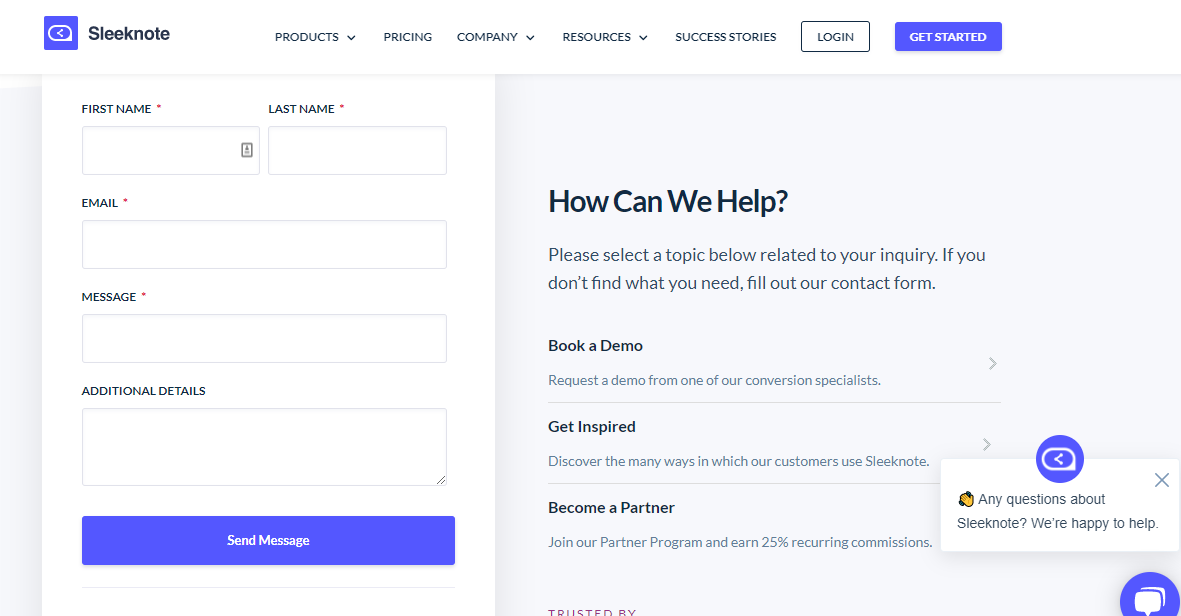Screen dimensions: 1181x616
Task: Click the Get Started button
Action: coord(948,37)
